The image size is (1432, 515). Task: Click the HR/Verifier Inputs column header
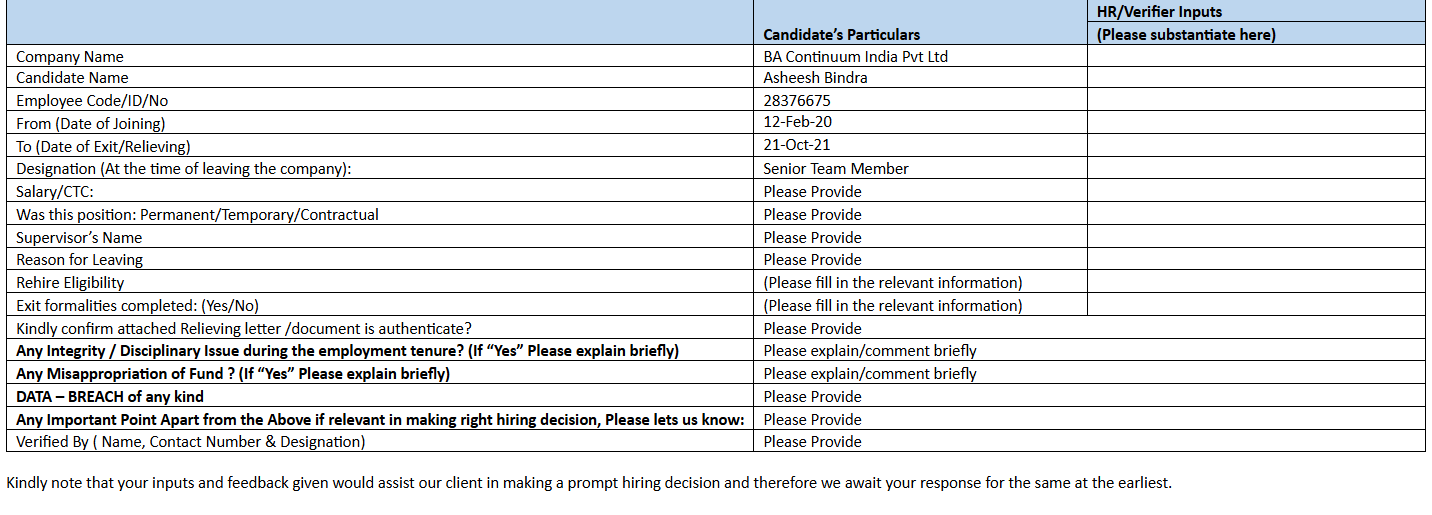point(1160,13)
